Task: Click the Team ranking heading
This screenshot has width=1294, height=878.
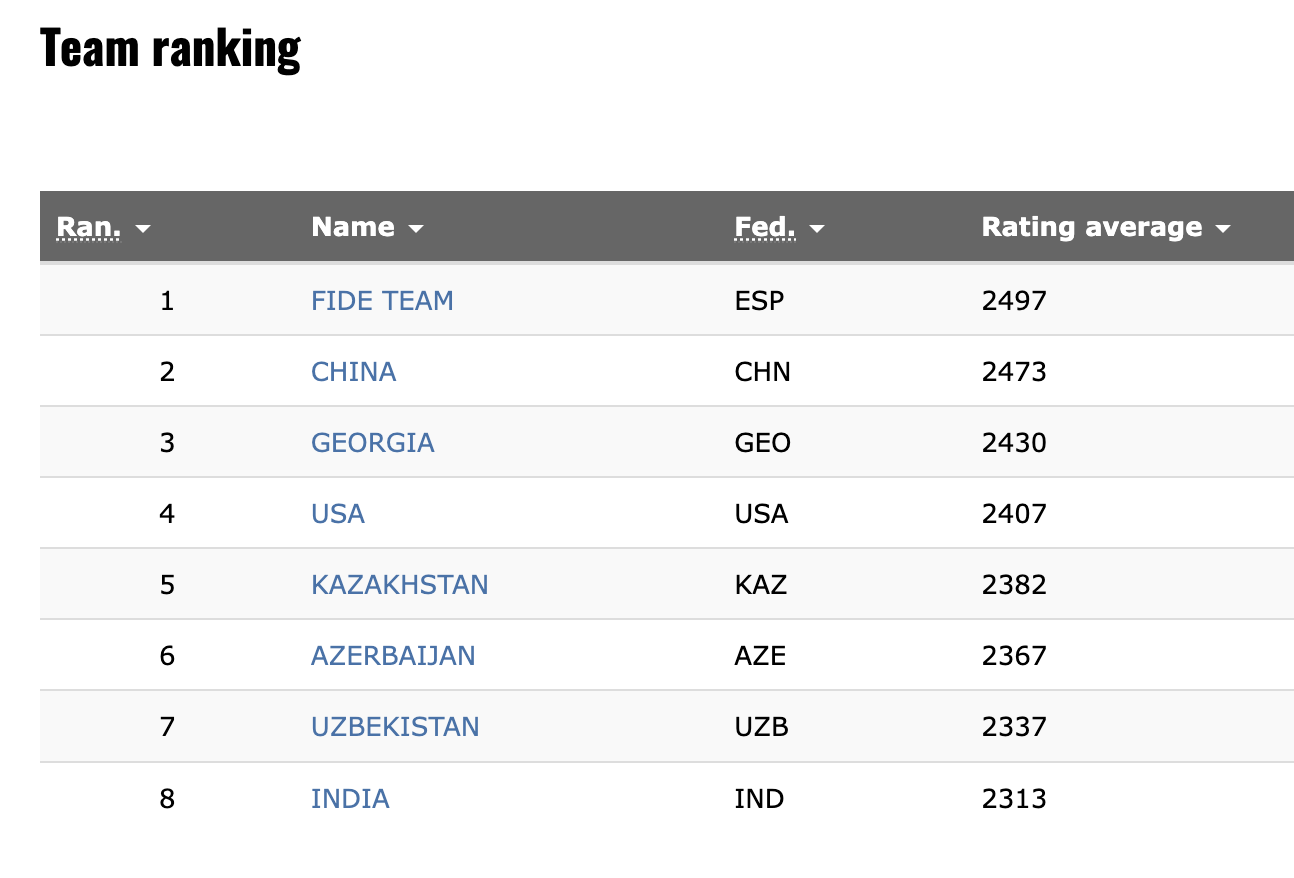Action: (x=170, y=48)
